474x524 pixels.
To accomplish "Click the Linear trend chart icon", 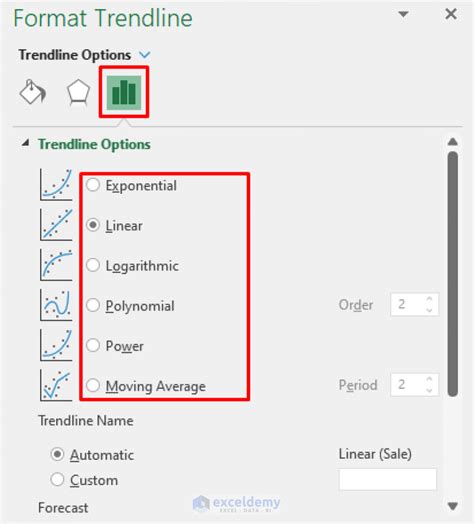I will [x=56, y=225].
